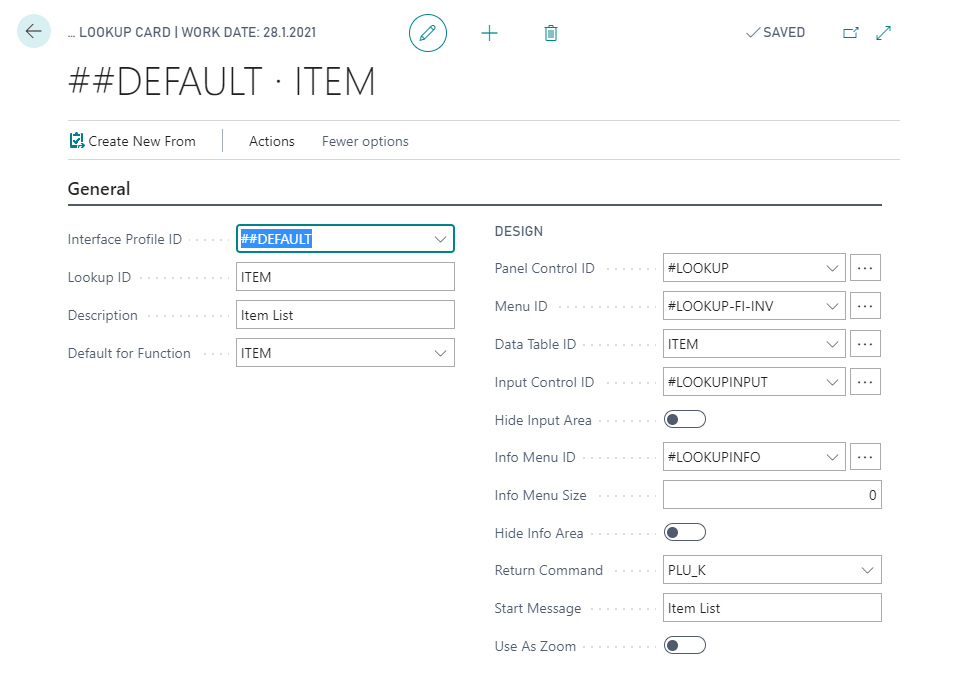The width and height of the screenshot is (968, 685).
Task: Turn on Use As Zoom toggle
Action: click(685, 646)
